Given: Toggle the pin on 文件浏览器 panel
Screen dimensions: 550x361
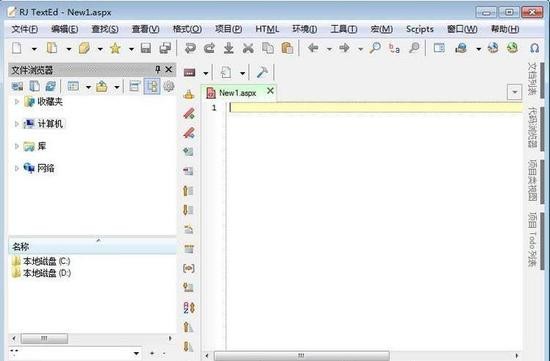Looking at the screenshot, I should (158, 69).
